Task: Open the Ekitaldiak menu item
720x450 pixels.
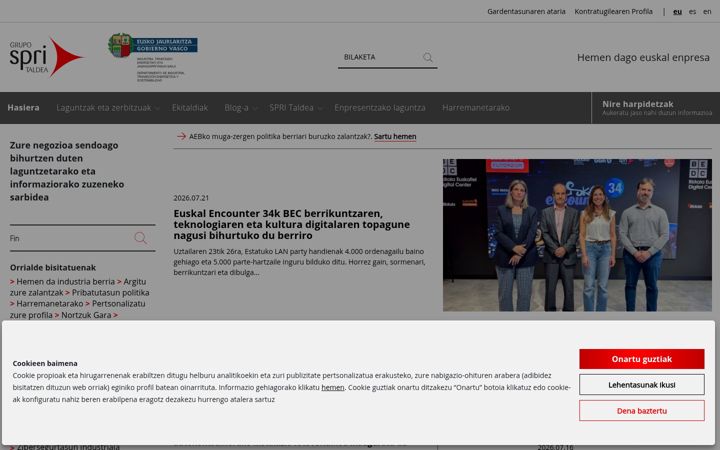Action: click(190, 107)
